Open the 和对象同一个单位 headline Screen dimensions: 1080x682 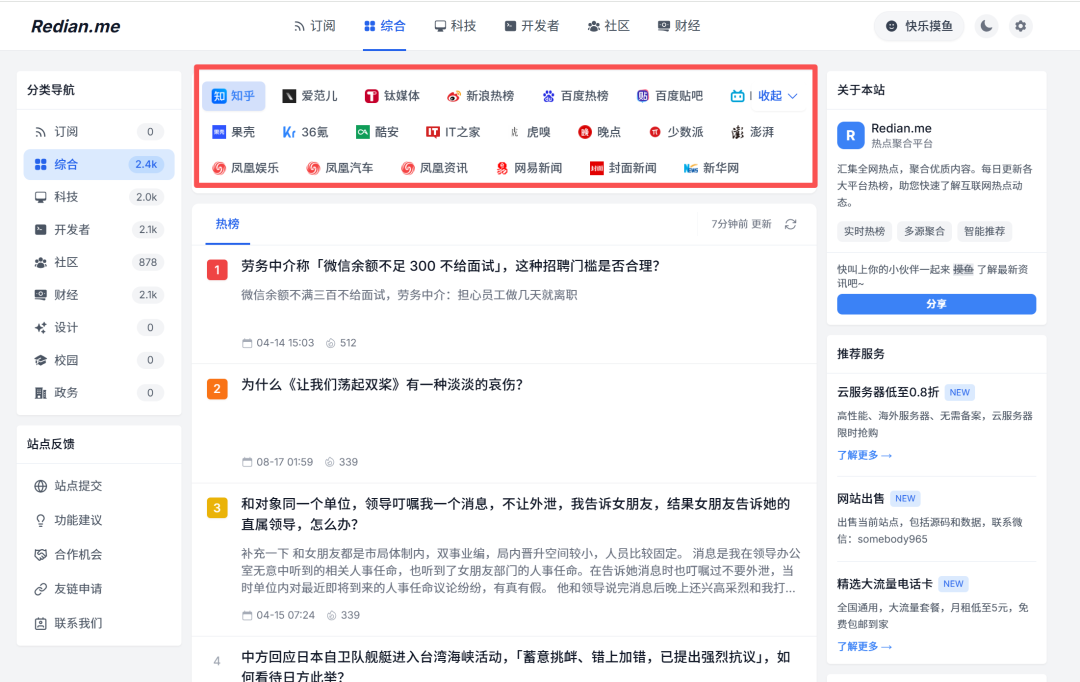(515, 514)
